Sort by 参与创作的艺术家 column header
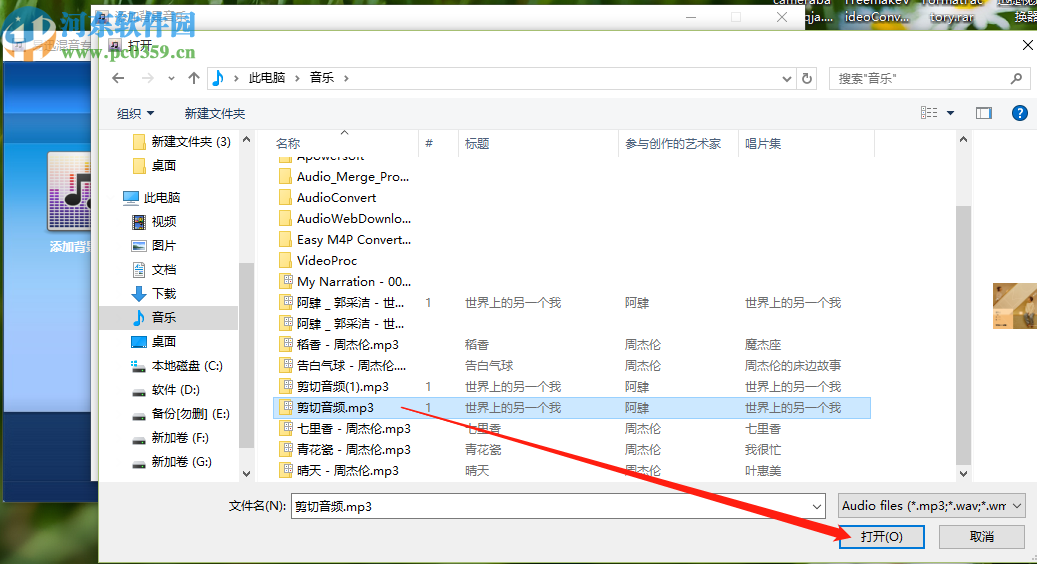The image size is (1037, 564). pos(679,143)
